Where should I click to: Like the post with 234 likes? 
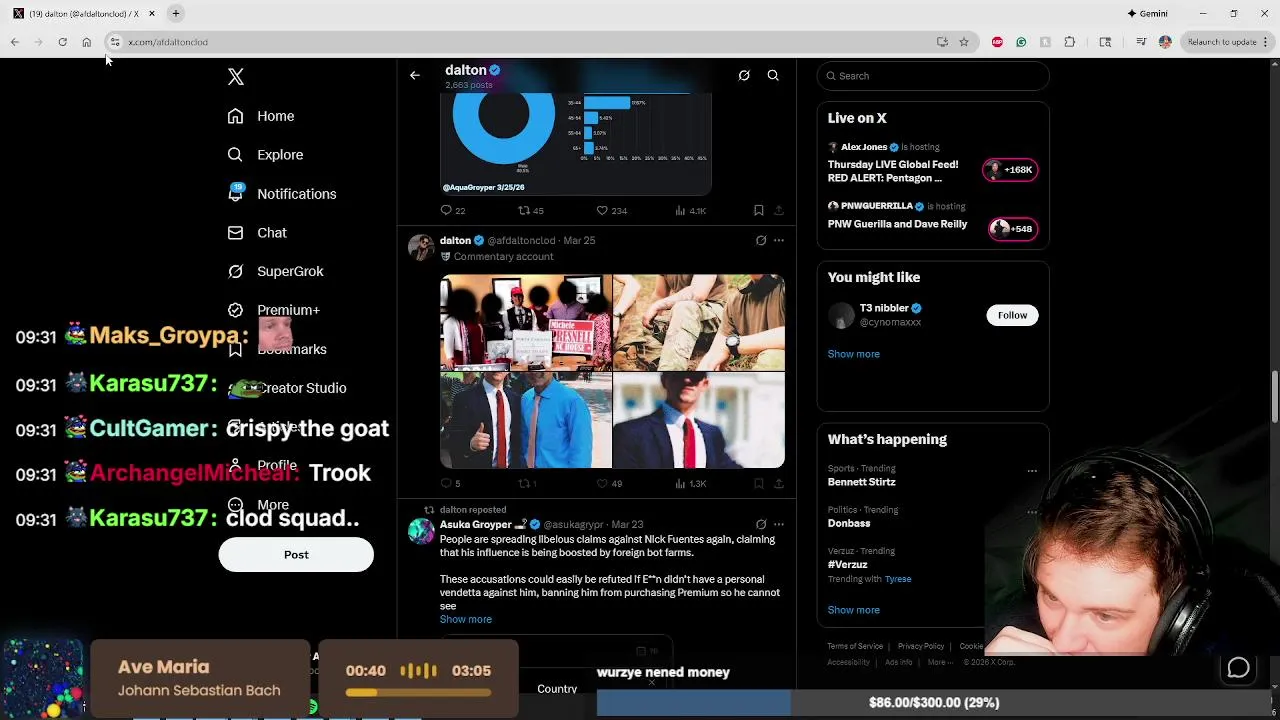(x=612, y=210)
